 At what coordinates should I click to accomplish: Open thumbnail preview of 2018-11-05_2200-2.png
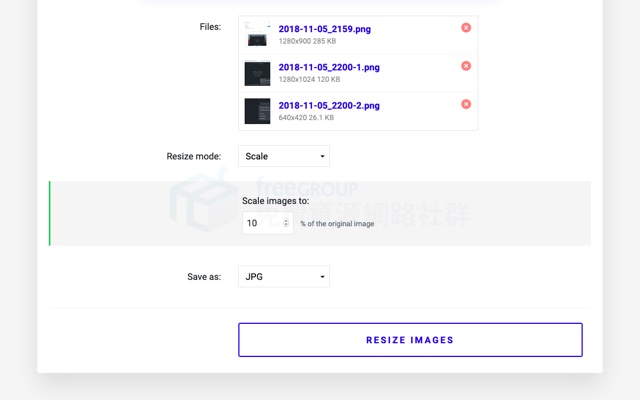click(257, 111)
